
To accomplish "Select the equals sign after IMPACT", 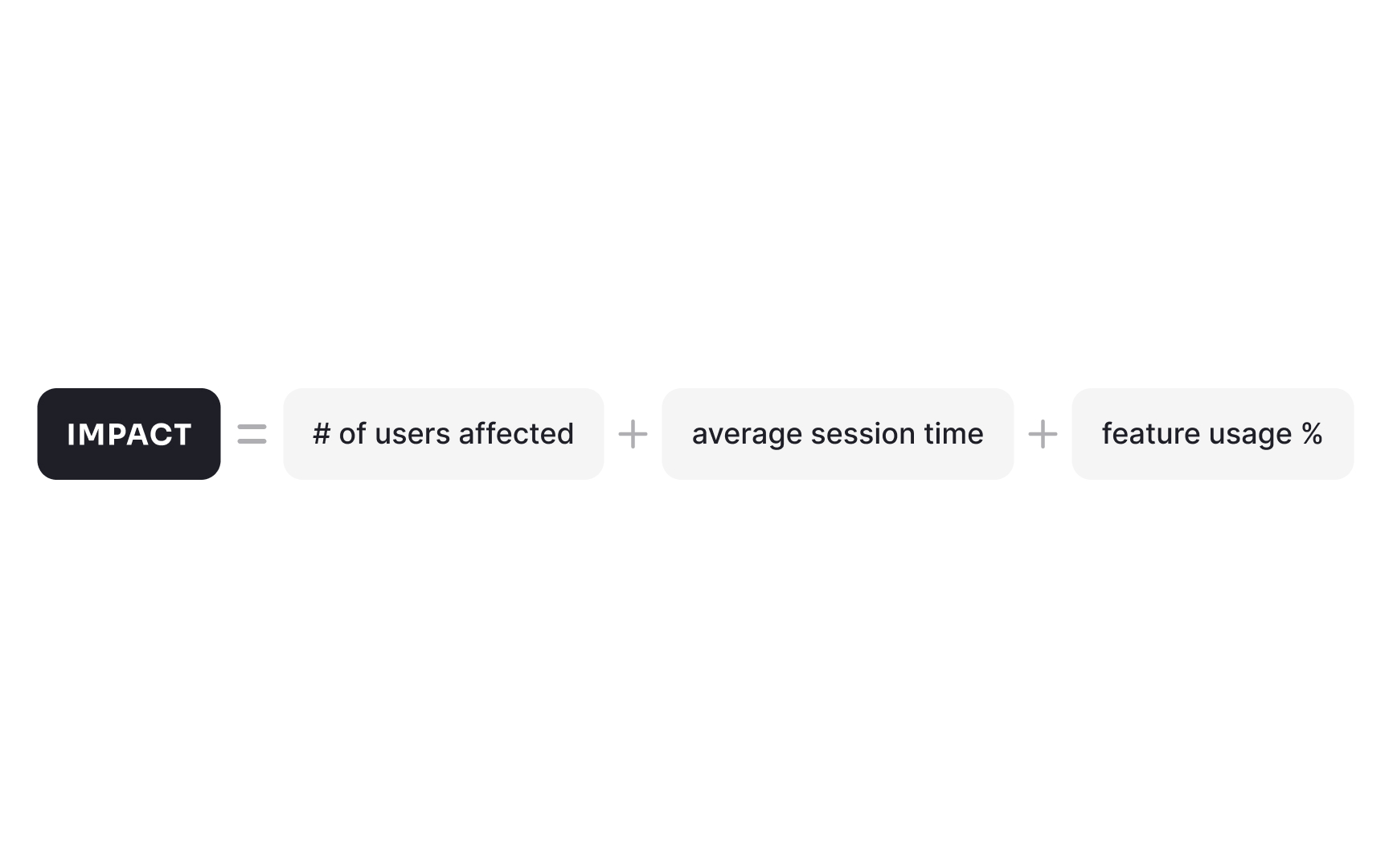I will 252,434.
